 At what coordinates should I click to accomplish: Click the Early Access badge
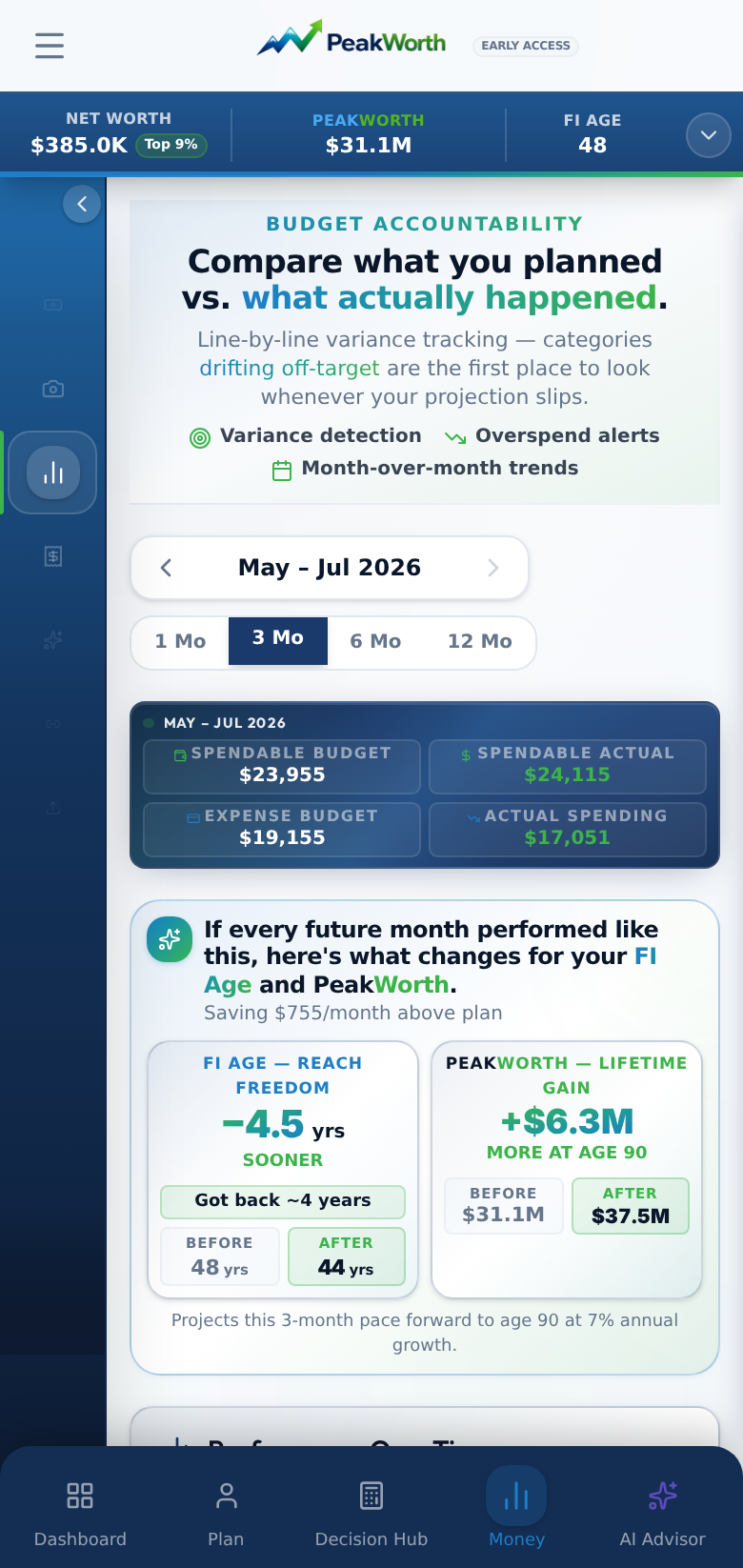point(526,45)
